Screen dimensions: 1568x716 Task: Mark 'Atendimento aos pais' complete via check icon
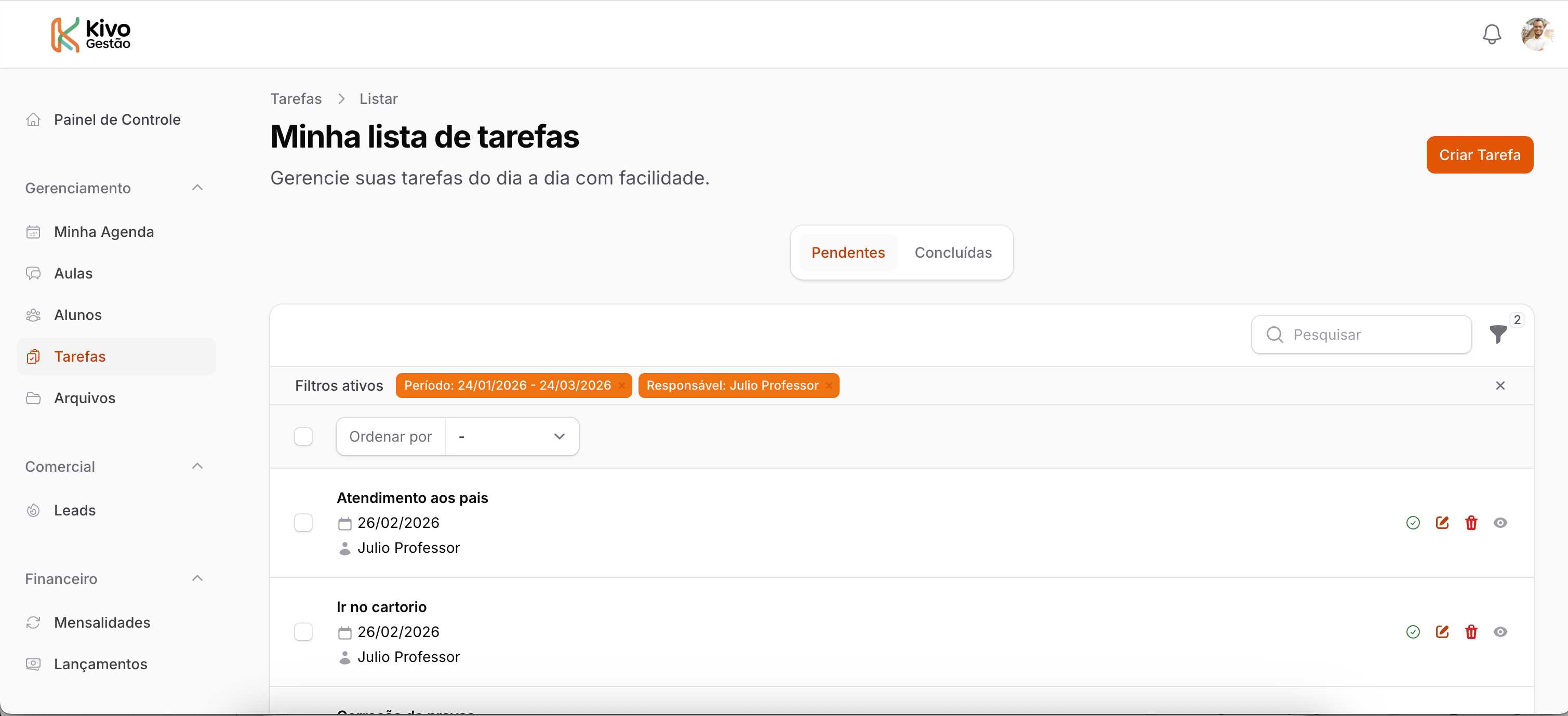1413,522
